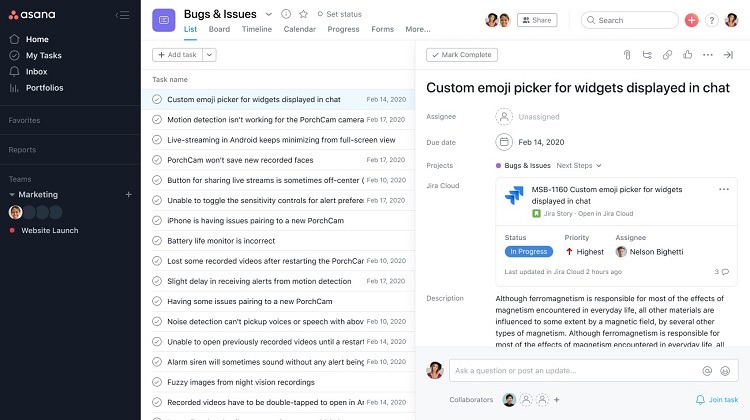Star the Bugs & Issues project
Image resolution: width=750 pixels, height=420 pixels.
coord(303,14)
